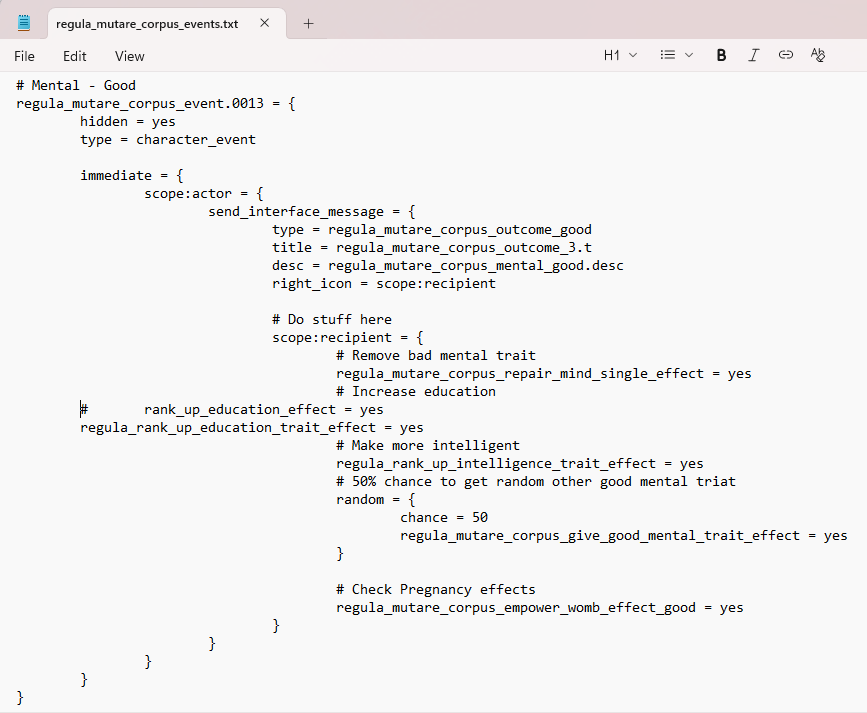Viewport: 867px width, 713px height.
Task: Click the 'random = {' line
Action: pyautogui.click(x=376, y=499)
